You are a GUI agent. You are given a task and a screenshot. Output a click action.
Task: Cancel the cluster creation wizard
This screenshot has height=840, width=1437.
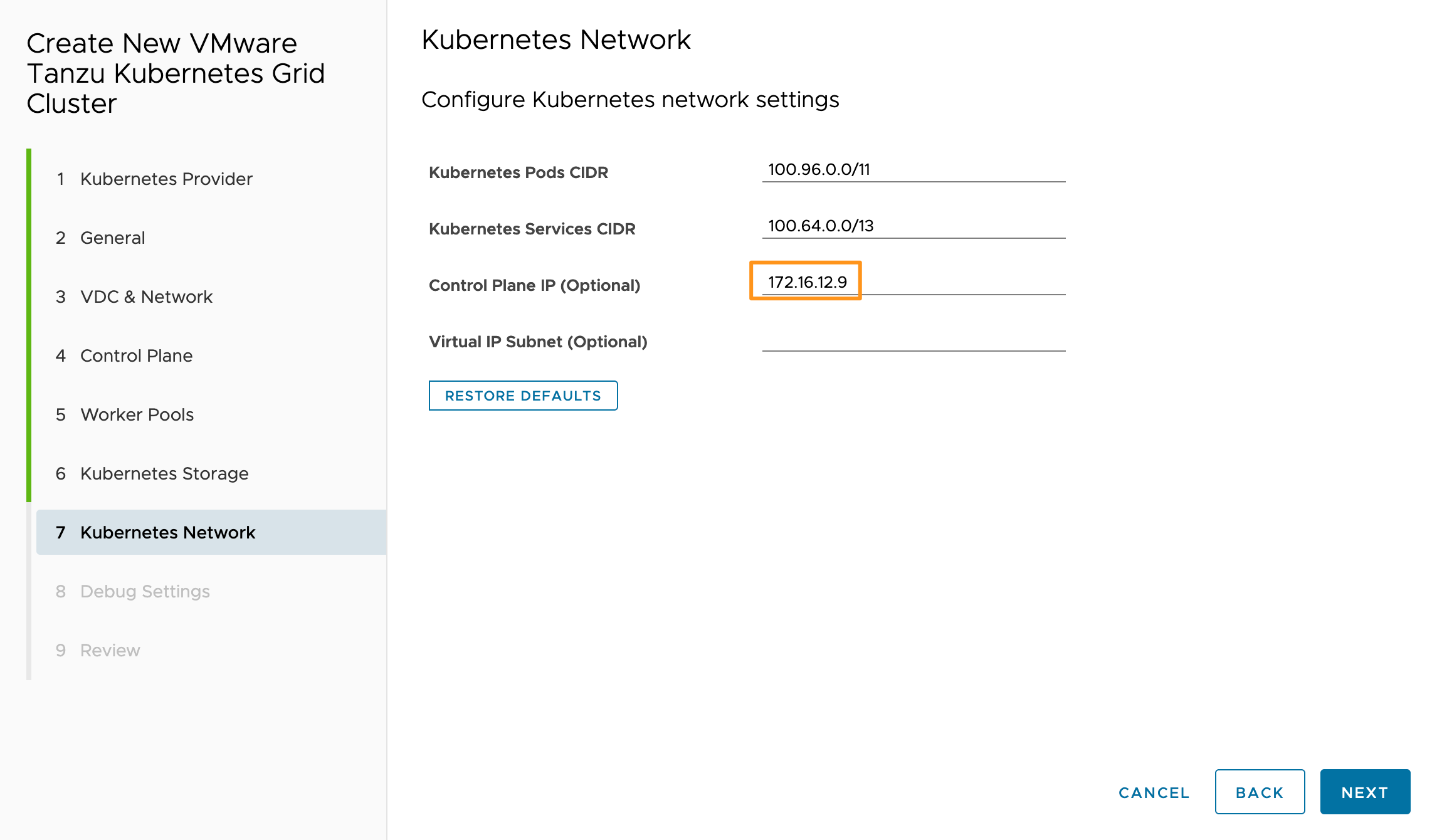1154,792
